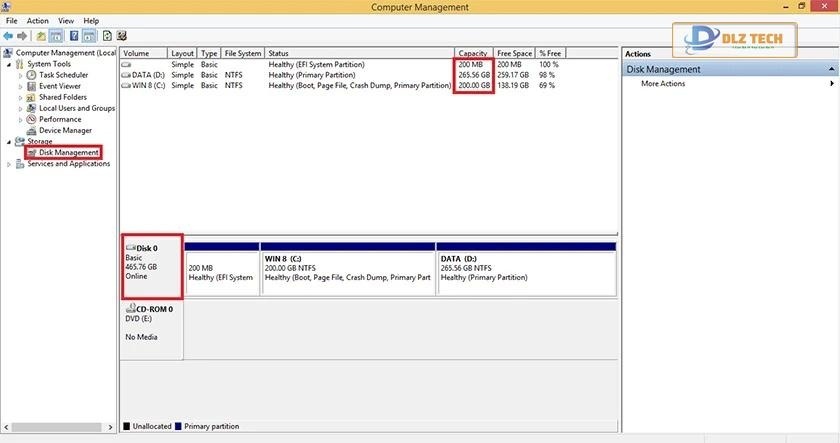Select Disk Management in the tree
The height and width of the screenshot is (443, 840).
click(69, 153)
